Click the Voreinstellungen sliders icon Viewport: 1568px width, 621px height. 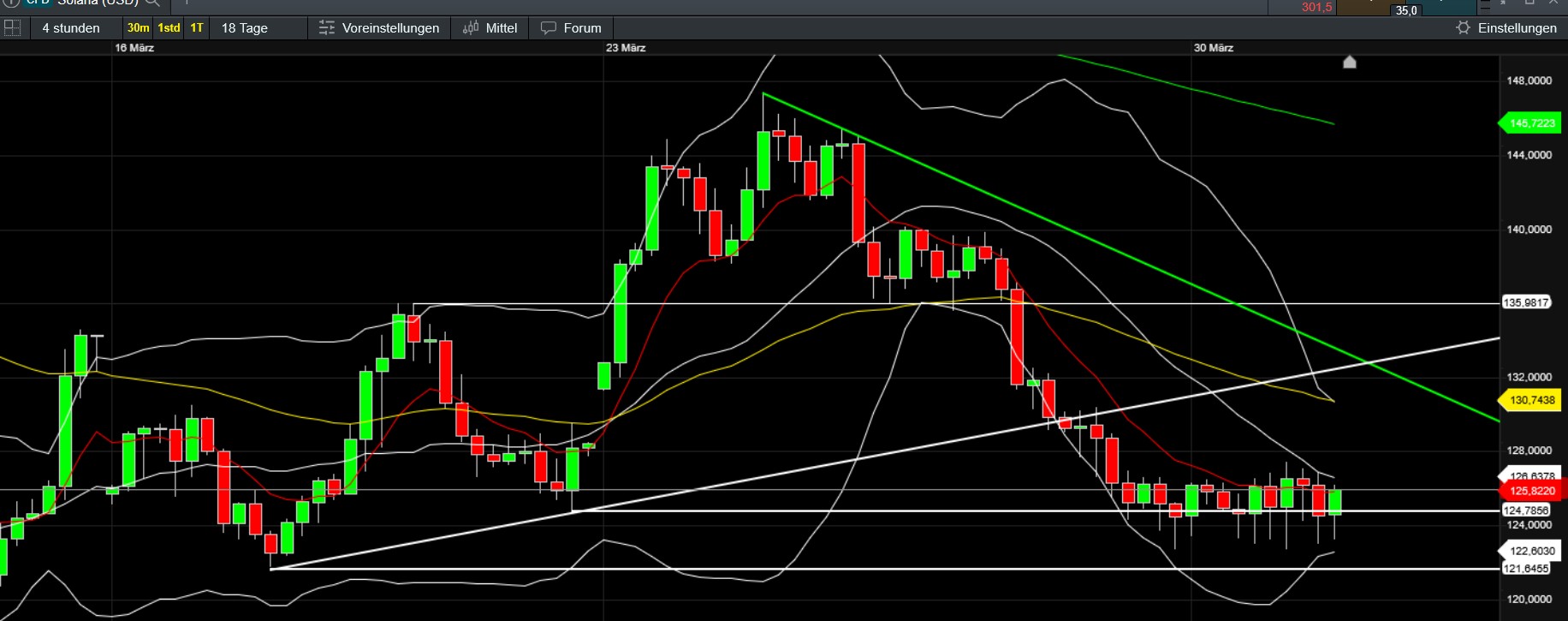tap(326, 28)
